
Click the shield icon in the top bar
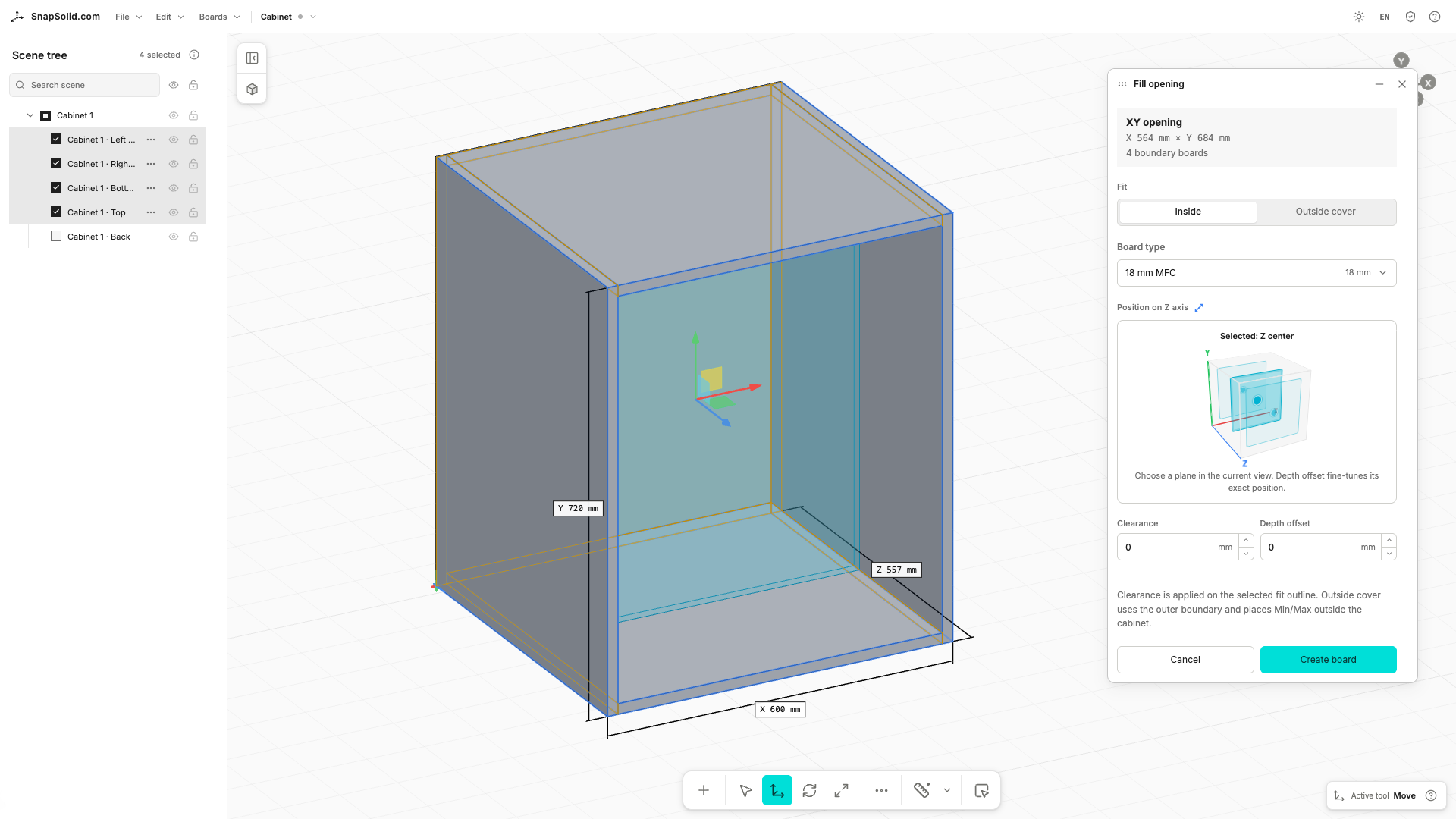tap(1410, 17)
